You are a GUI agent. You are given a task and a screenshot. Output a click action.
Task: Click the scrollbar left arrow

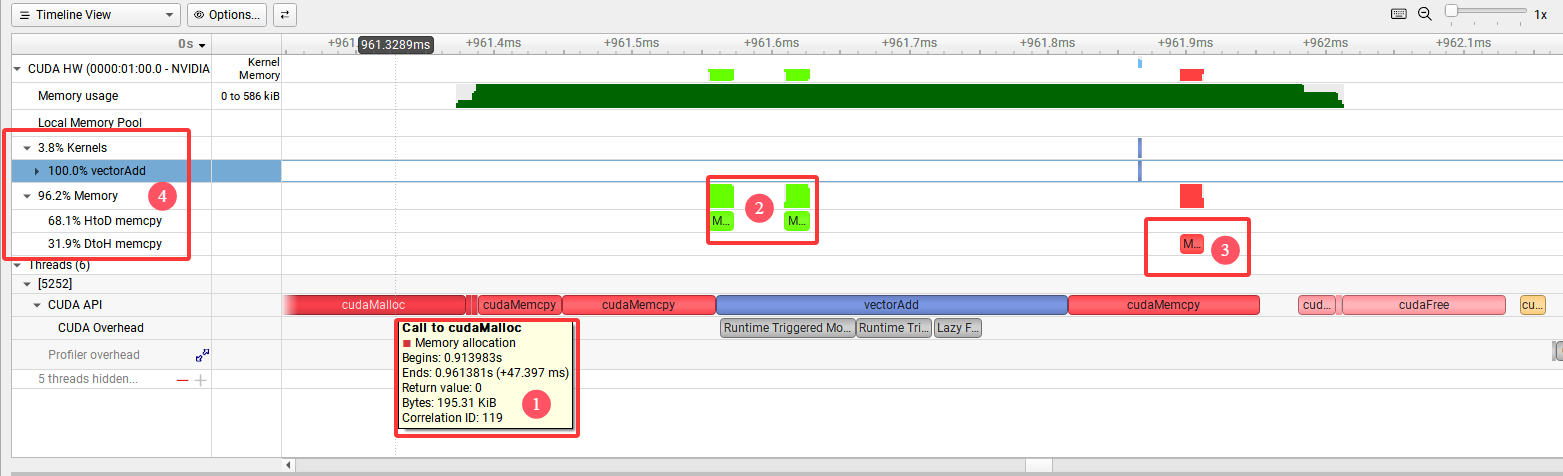click(290, 465)
